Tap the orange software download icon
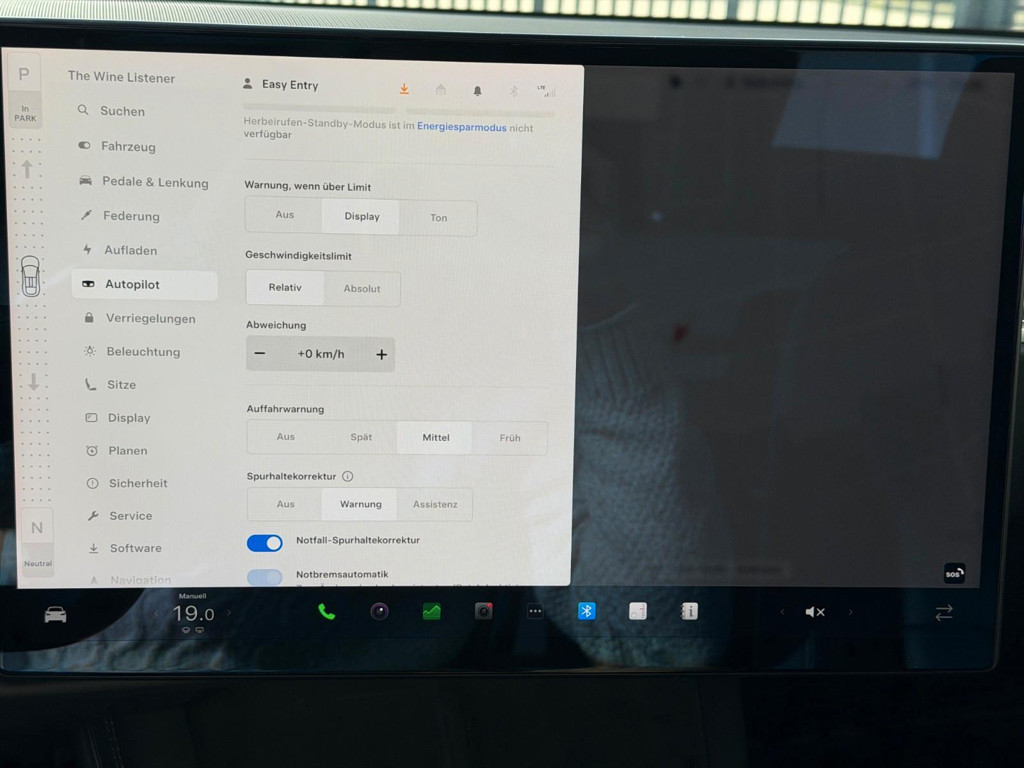The height and width of the screenshot is (768, 1024). click(404, 89)
